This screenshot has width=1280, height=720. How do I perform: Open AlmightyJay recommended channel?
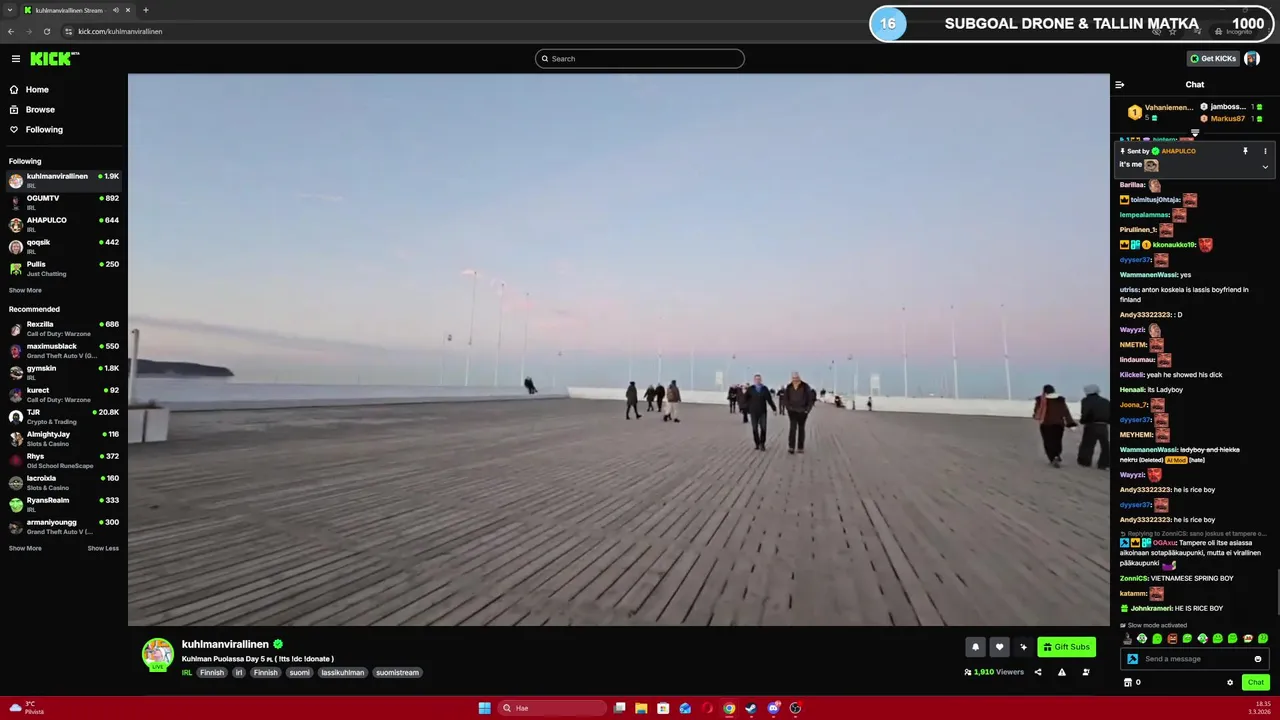[64, 438]
